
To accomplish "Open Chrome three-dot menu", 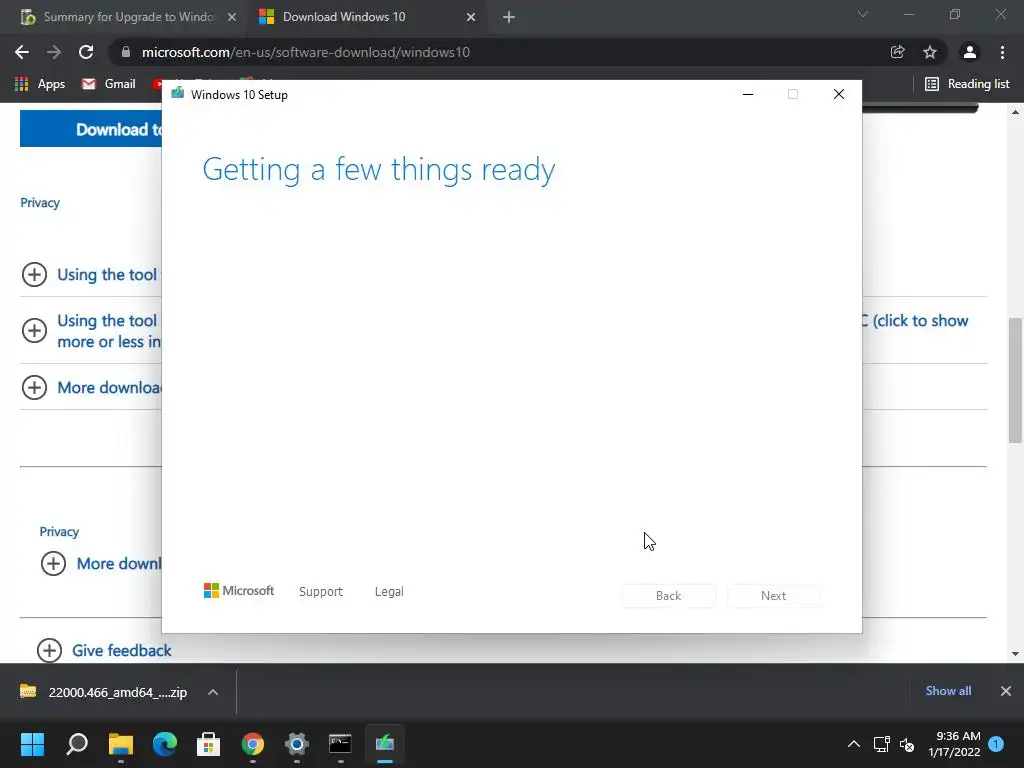I will 1002,52.
